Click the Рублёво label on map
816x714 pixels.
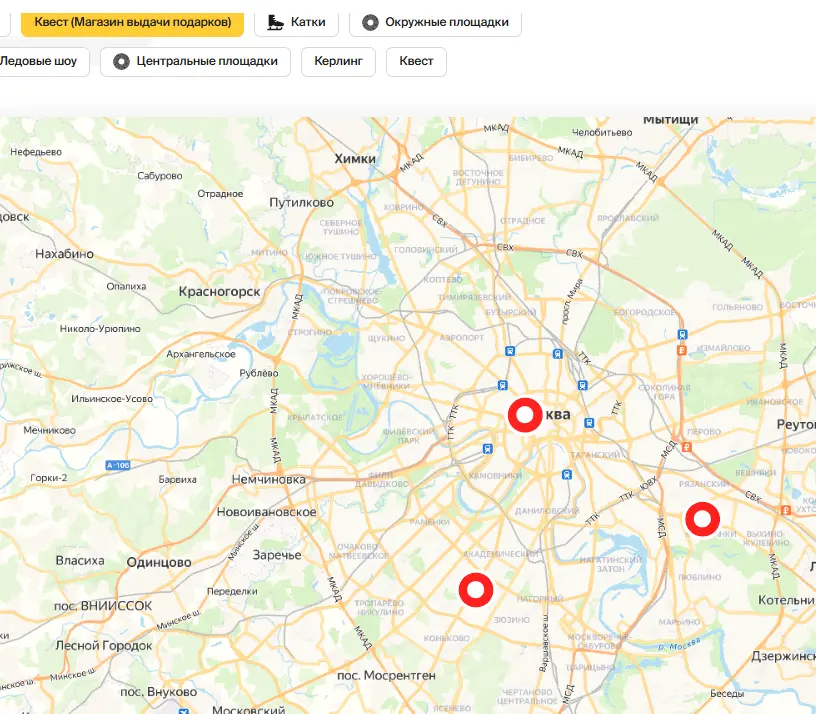[x=259, y=373]
